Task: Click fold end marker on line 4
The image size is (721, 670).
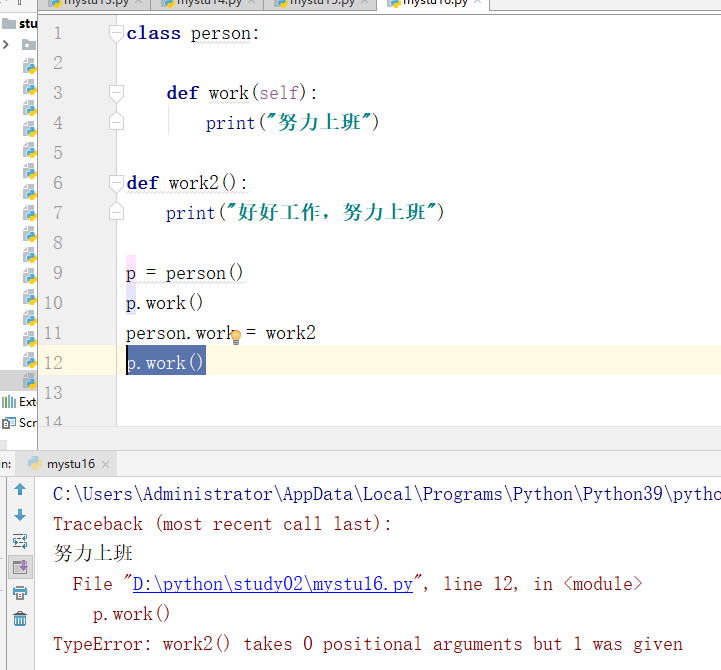Action: coord(116,122)
